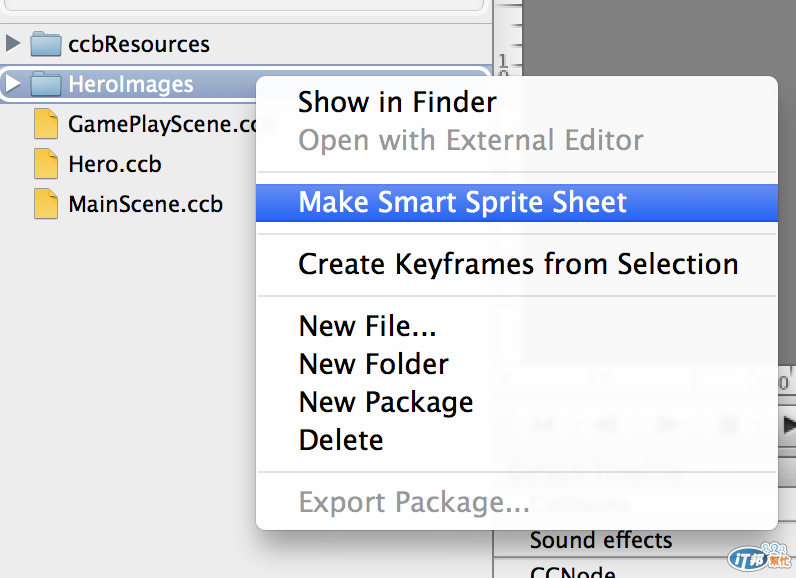
Task: Expand the HeroImages folder disclosure triangle
Action: [13, 84]
